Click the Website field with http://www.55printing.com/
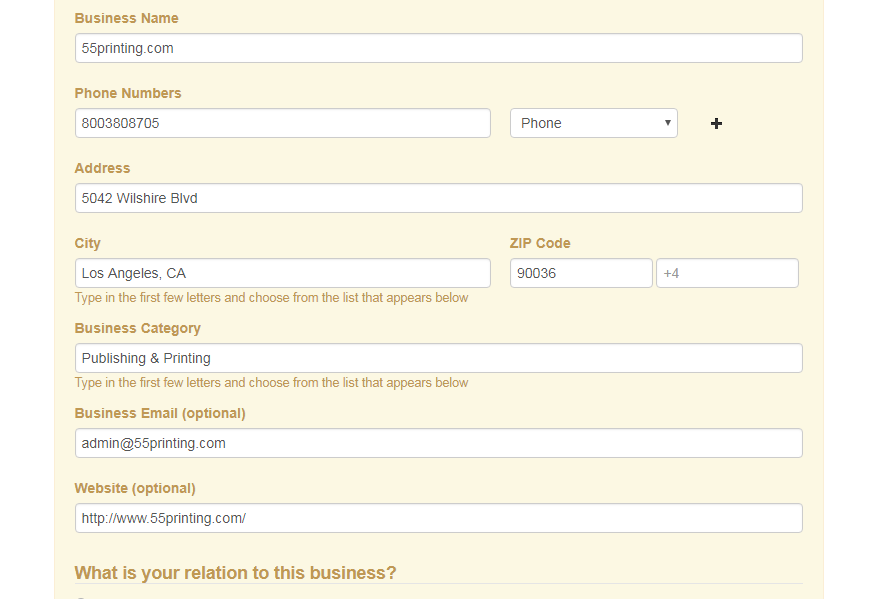Viewport: 875px width, 599px height. coord(438,518)
